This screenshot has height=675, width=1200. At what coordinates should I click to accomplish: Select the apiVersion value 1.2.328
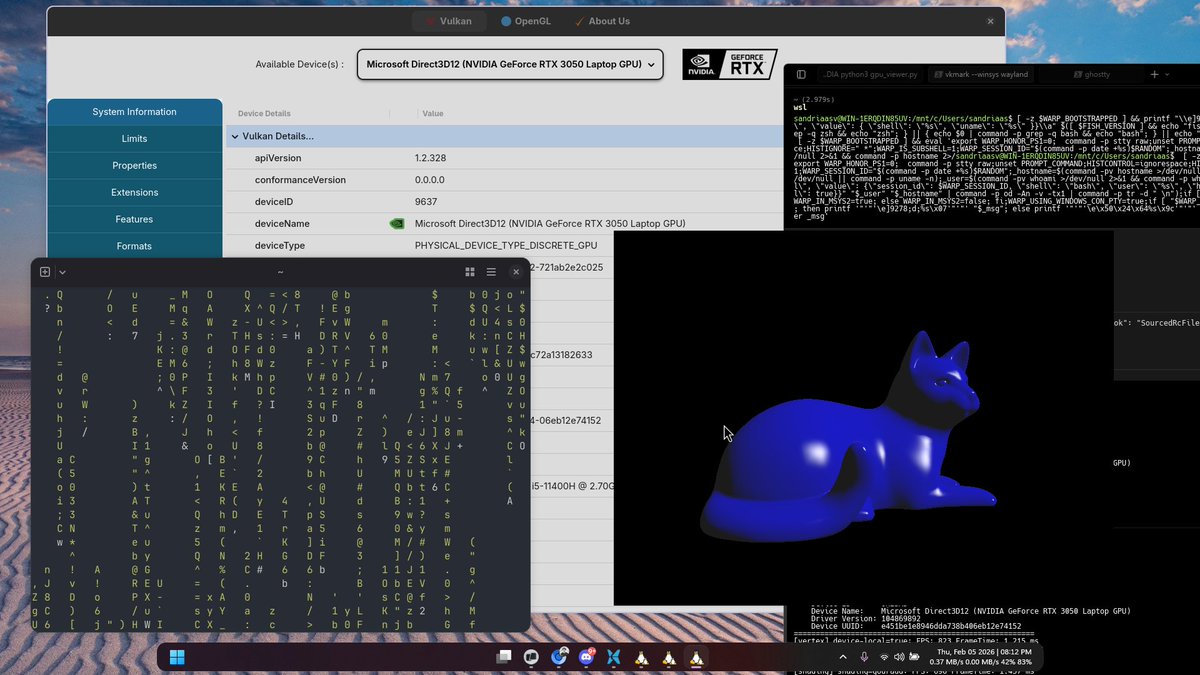tap(430, 158)
